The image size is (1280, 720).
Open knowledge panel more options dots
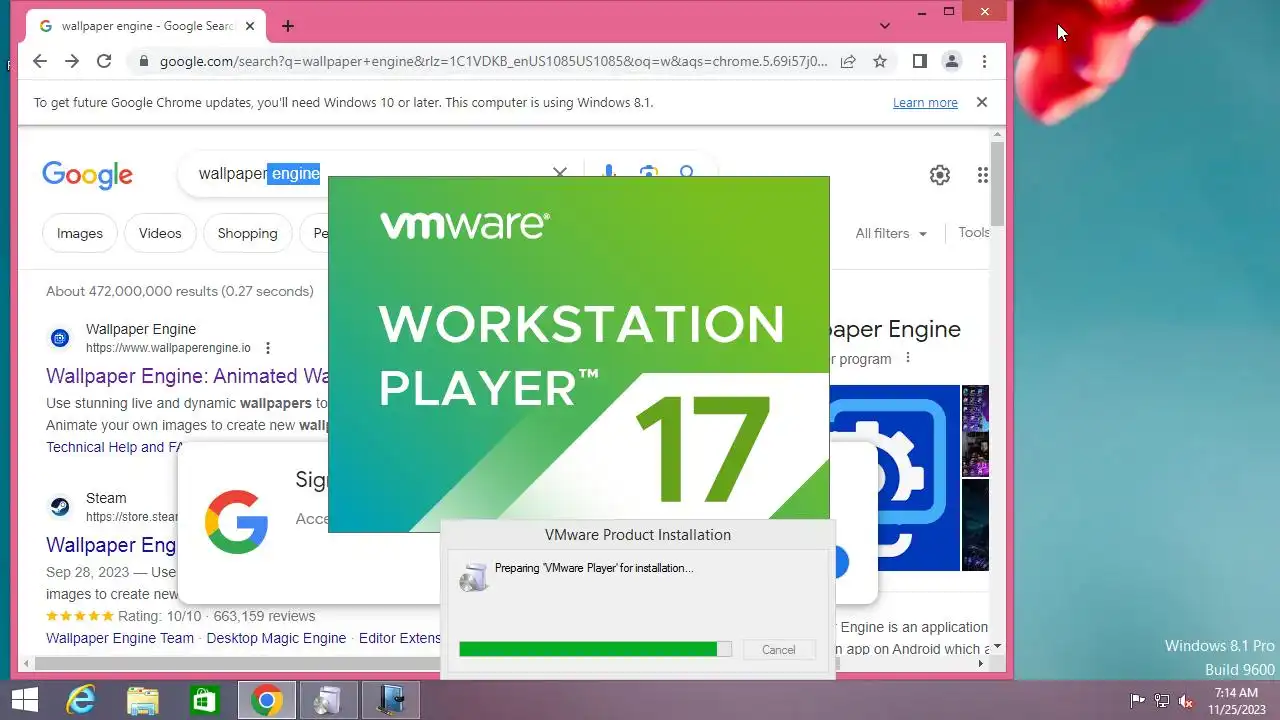pyautogui.click(x=908, y=358)
